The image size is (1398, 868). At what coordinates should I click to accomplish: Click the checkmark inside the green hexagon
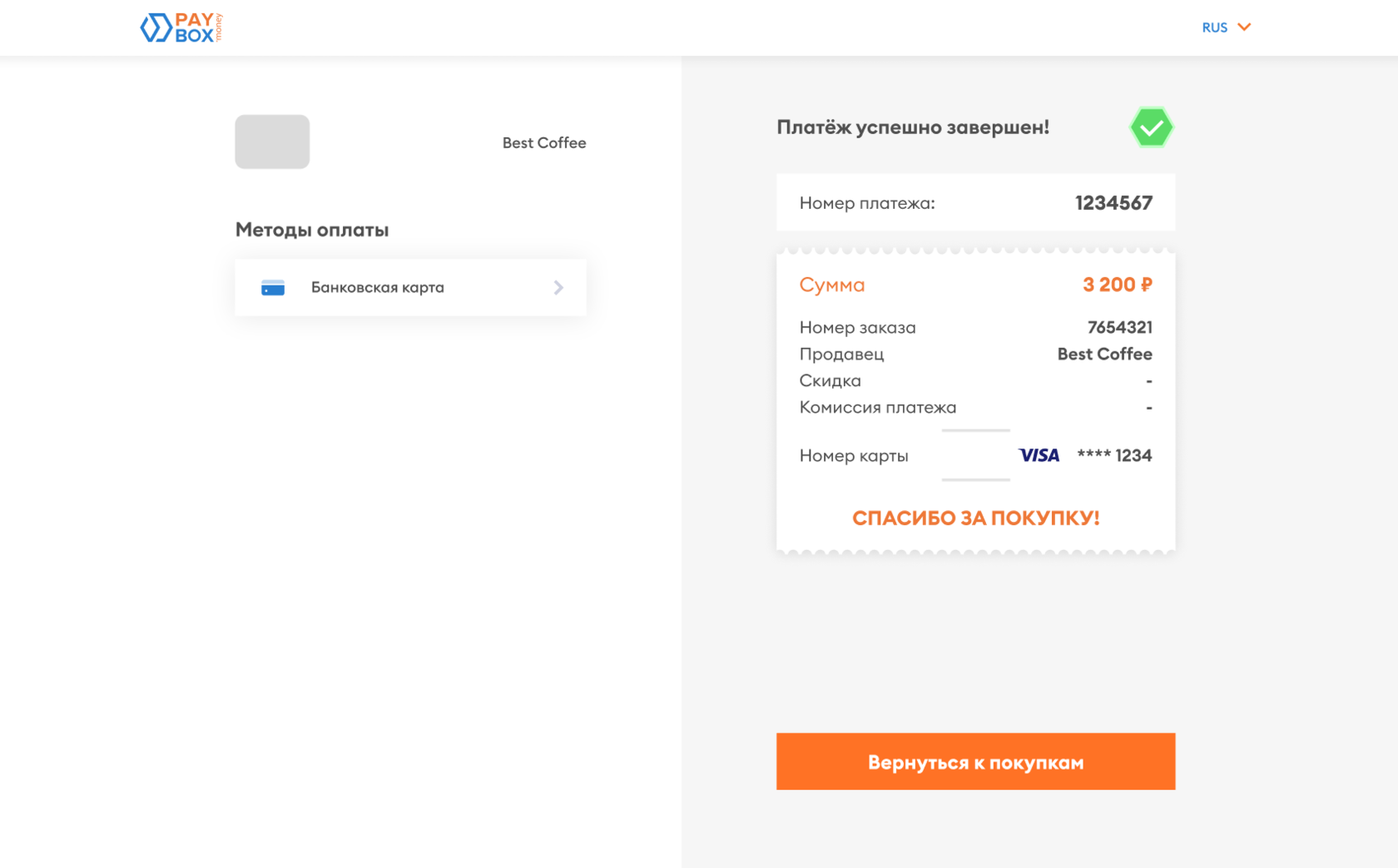click(1151, 126)
